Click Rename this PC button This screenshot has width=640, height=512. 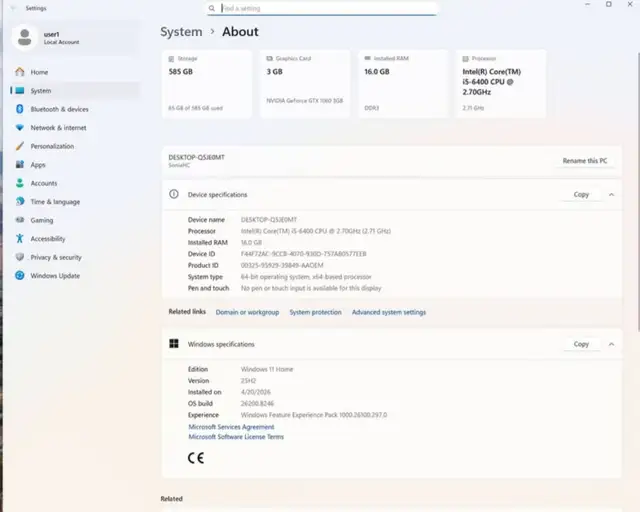[x=585, y=161]
